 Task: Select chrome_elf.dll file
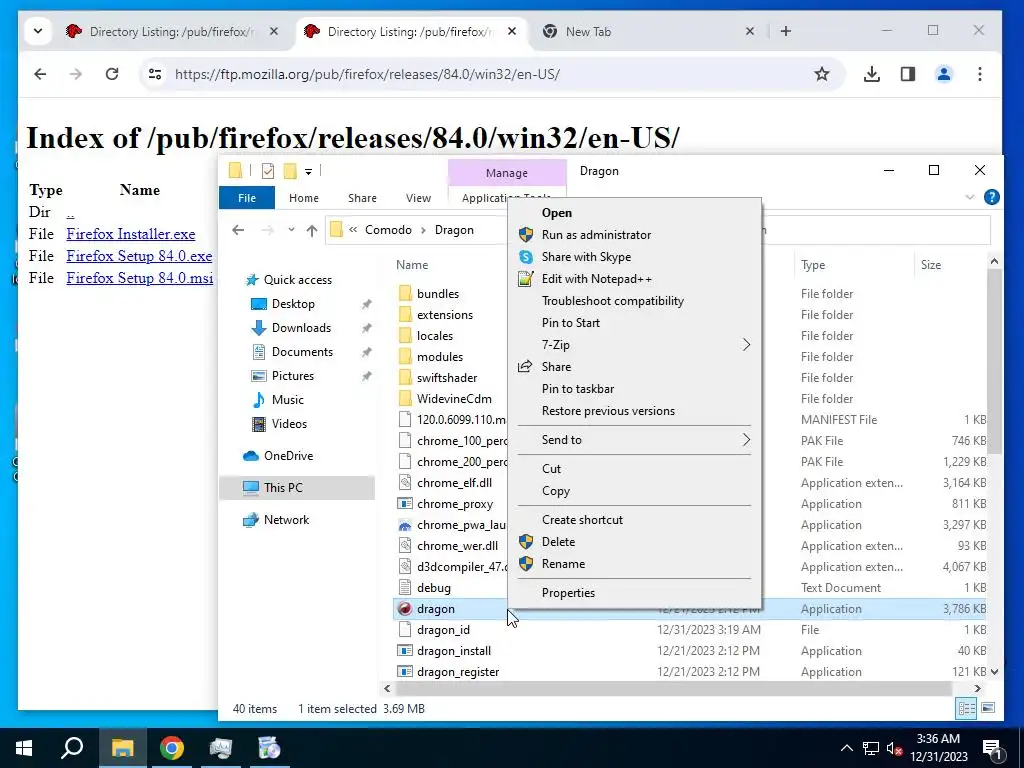(x=454, y=483)
